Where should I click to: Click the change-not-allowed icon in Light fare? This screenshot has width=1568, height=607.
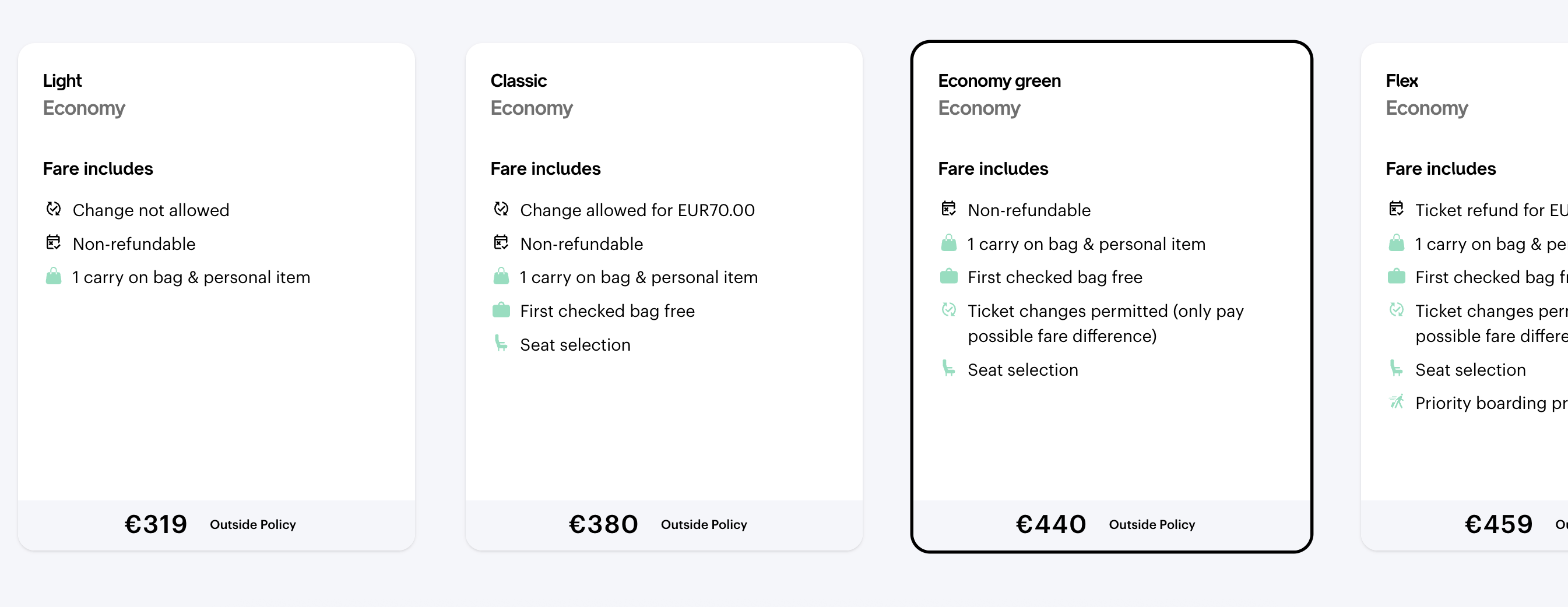click(54, 209)
